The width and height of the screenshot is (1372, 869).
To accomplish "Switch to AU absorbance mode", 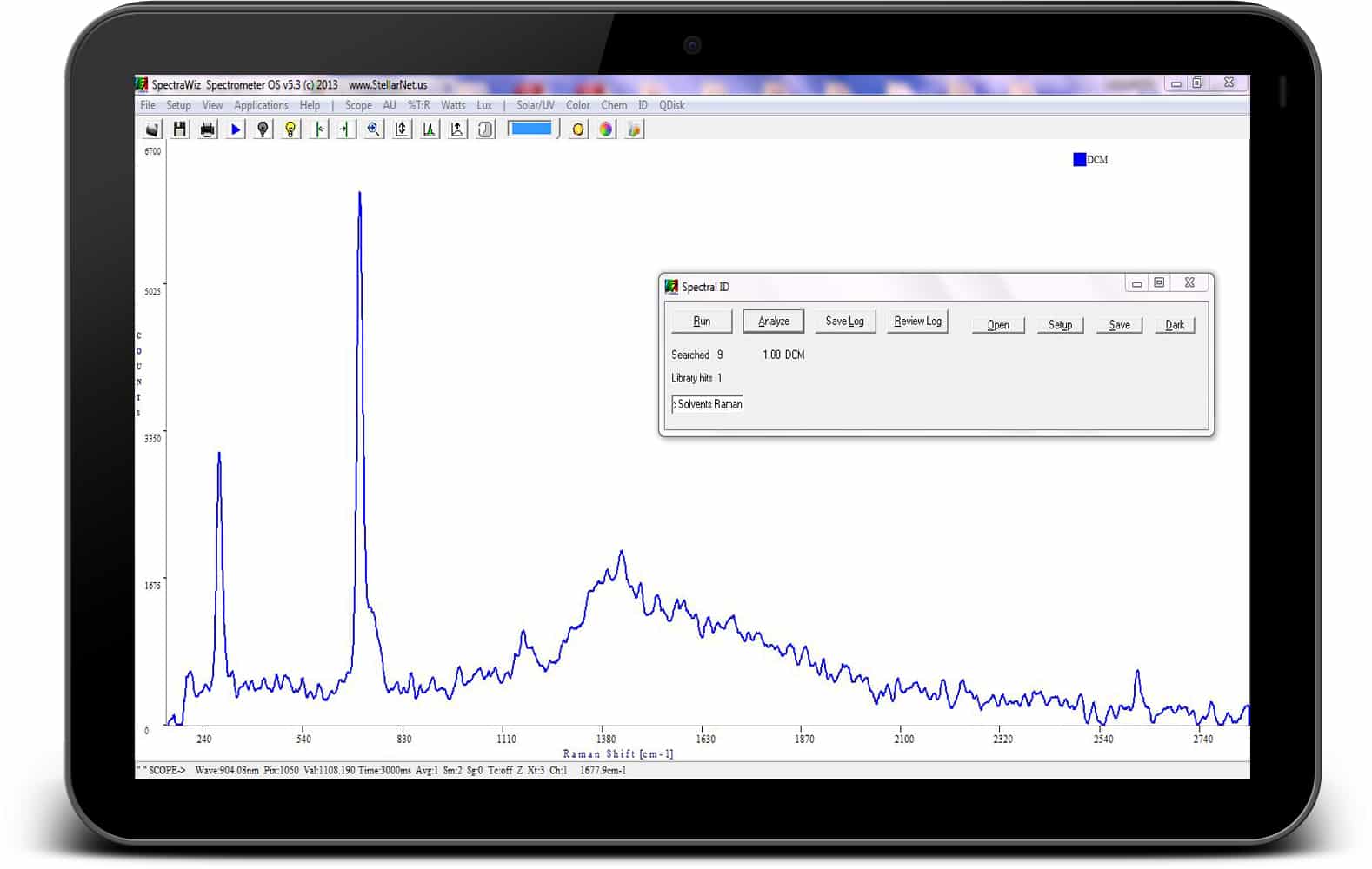I will (x=390, y=105).
